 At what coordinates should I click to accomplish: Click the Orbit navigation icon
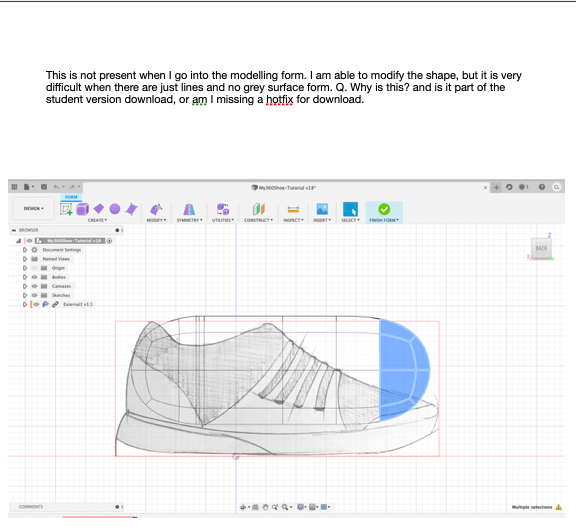pyautogui.click(x=243, y=507)
